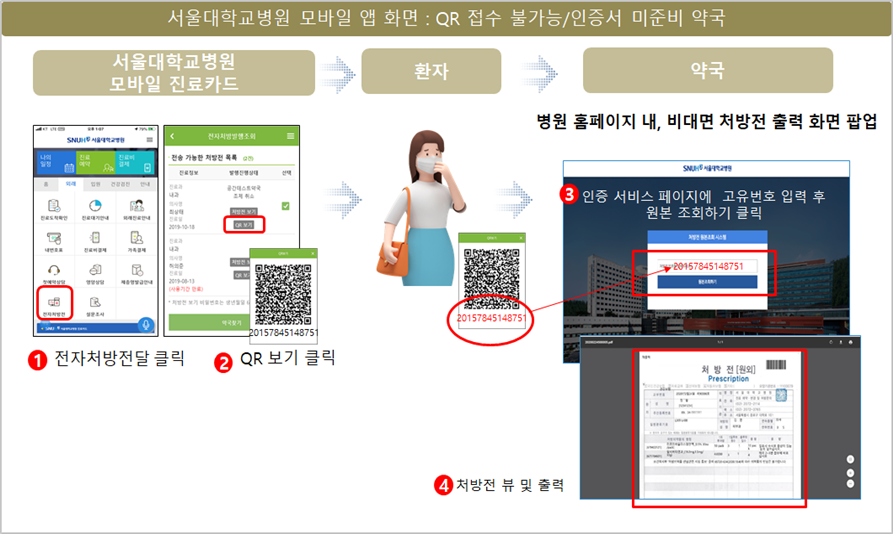Click the SNUH logo in the mobile app header
The height and width of the screenshot is (534, 893).
click(x=95, y=139)
